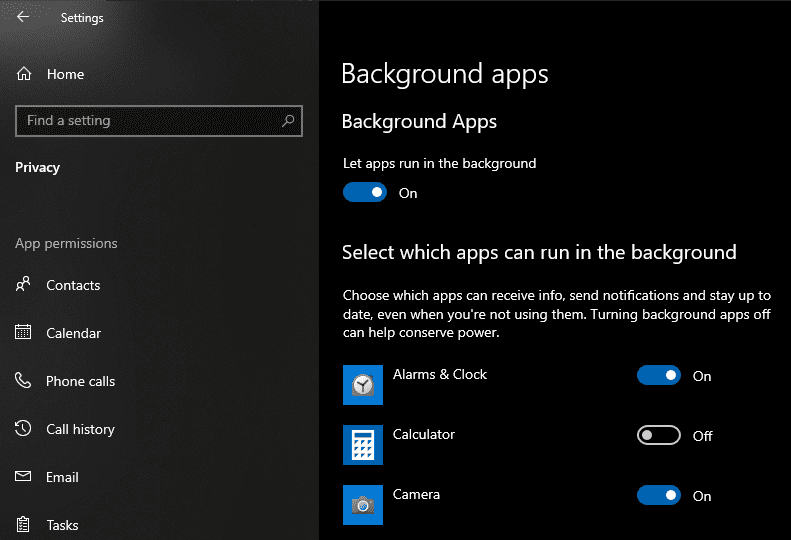This screenshot has width=791, height=540.
Task: Click the Calculator app icon
Action: 363,445
